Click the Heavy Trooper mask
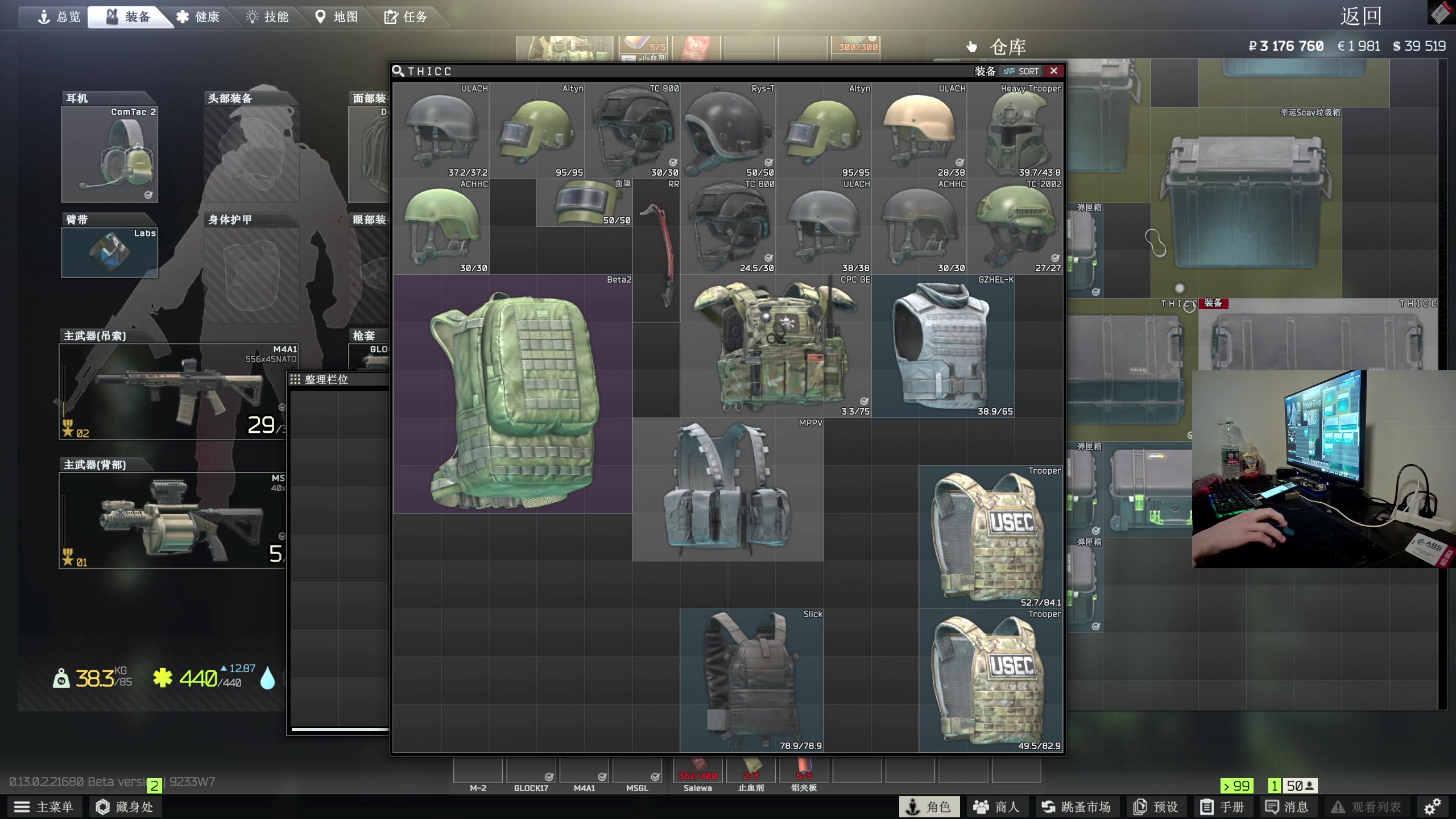Screen dimensions: 1456x819 tap(1015, 131)
